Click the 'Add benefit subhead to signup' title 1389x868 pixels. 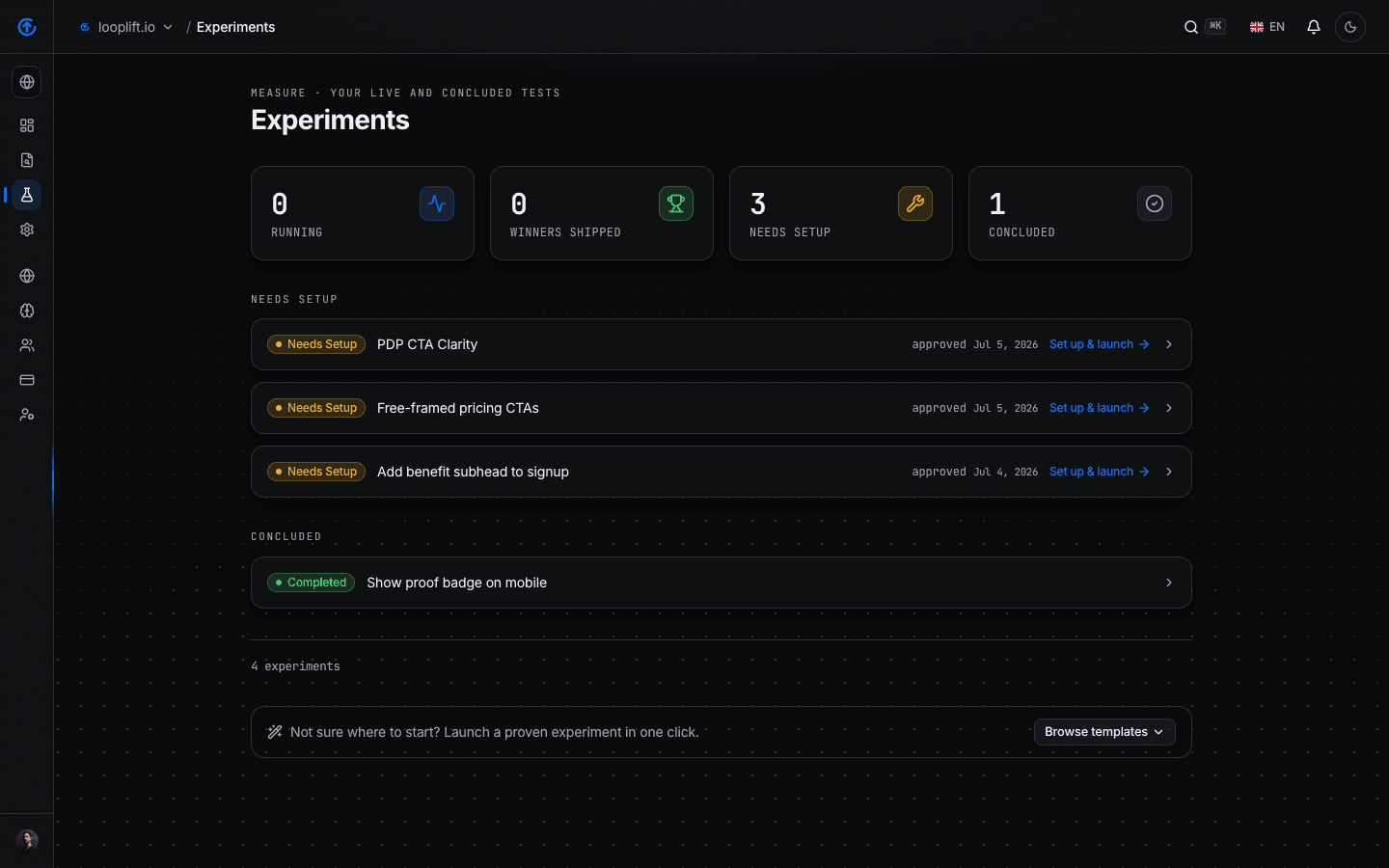[x=473, y=472]
